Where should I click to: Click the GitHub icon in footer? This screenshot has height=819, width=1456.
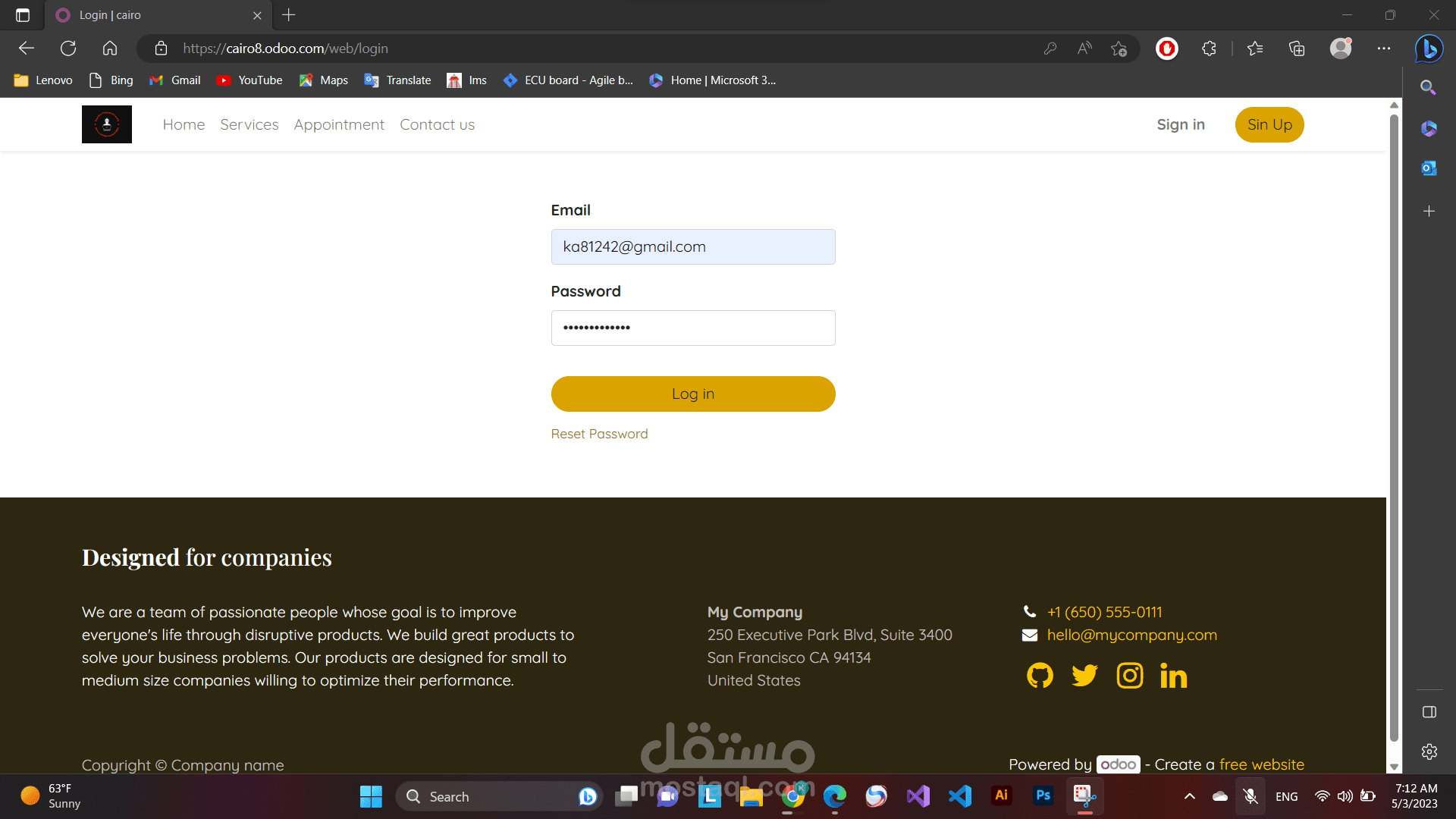click(x=1040, y=675)
